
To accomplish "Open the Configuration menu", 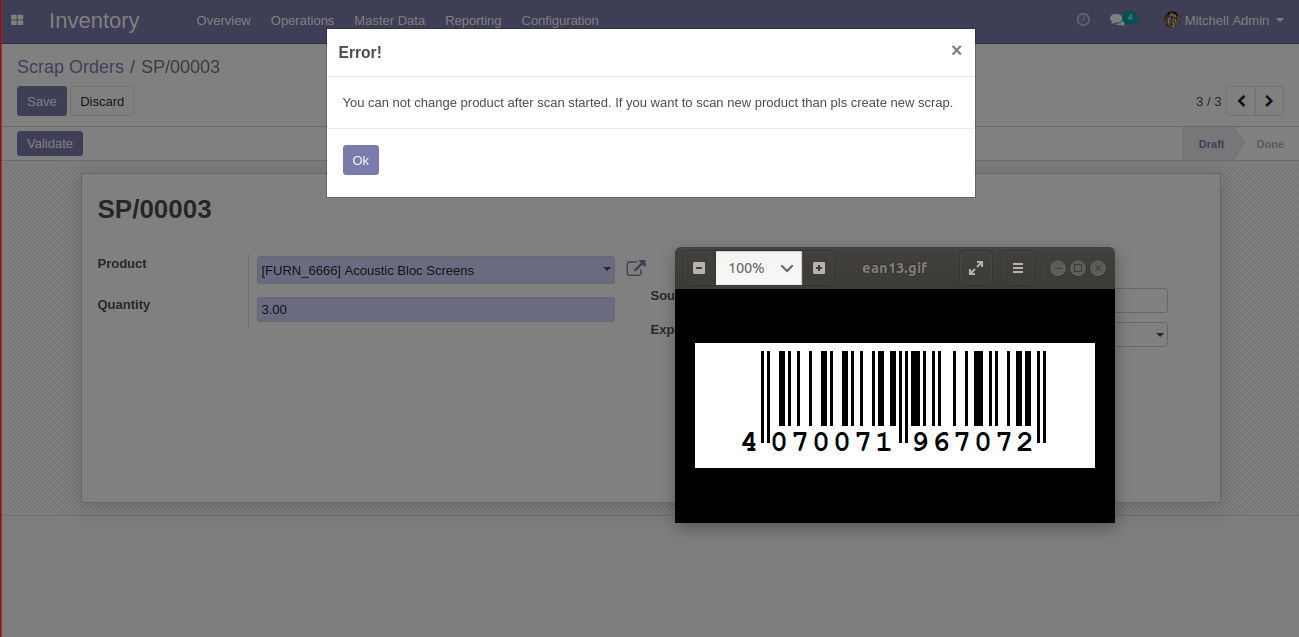I will click(x=560, y=20).
